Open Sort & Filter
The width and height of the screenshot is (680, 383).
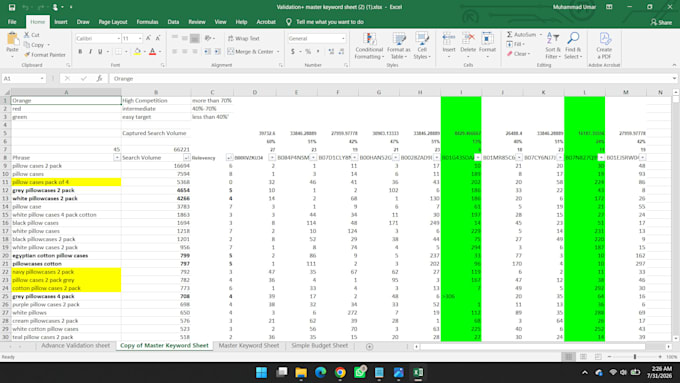point(552,46)
